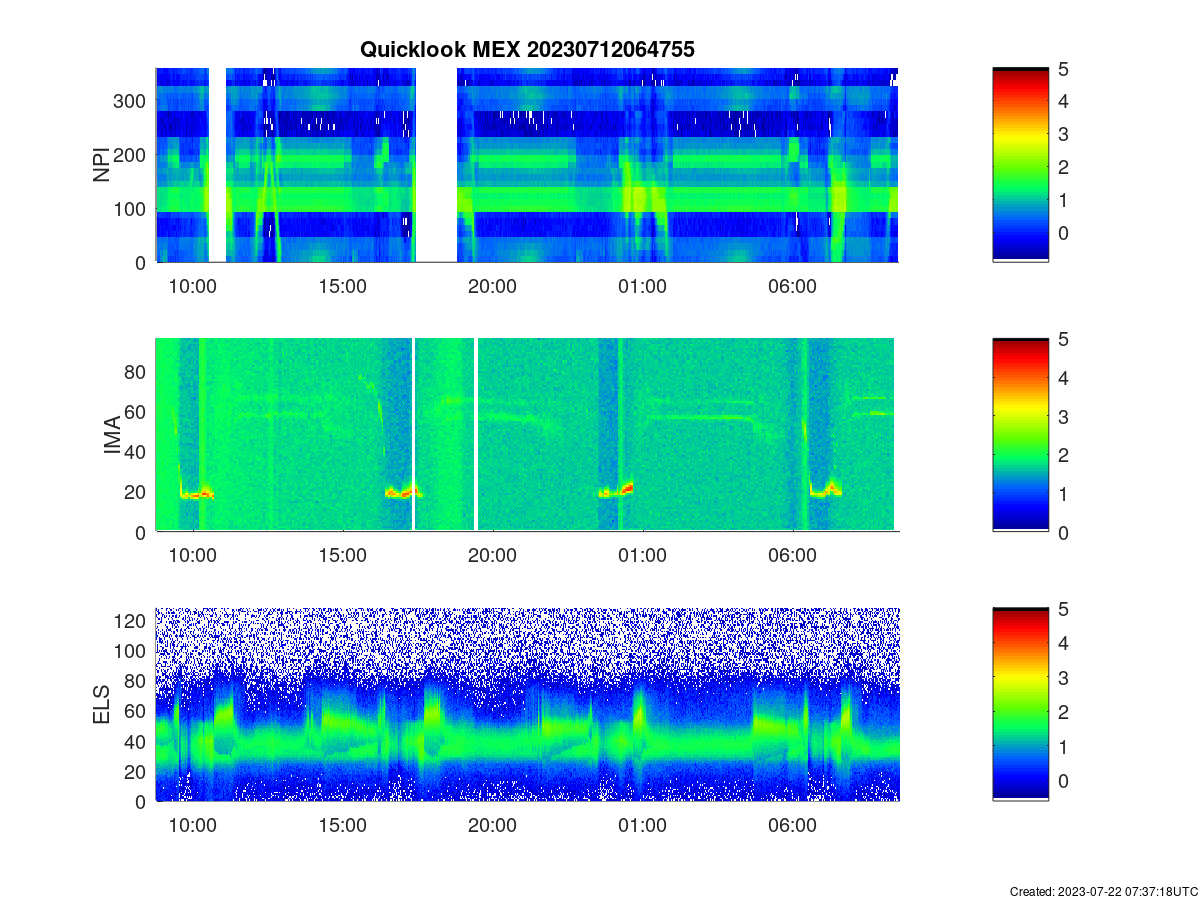Click the IMA spectrogram plot area
Screen dimensions: 1200x900
527,435
